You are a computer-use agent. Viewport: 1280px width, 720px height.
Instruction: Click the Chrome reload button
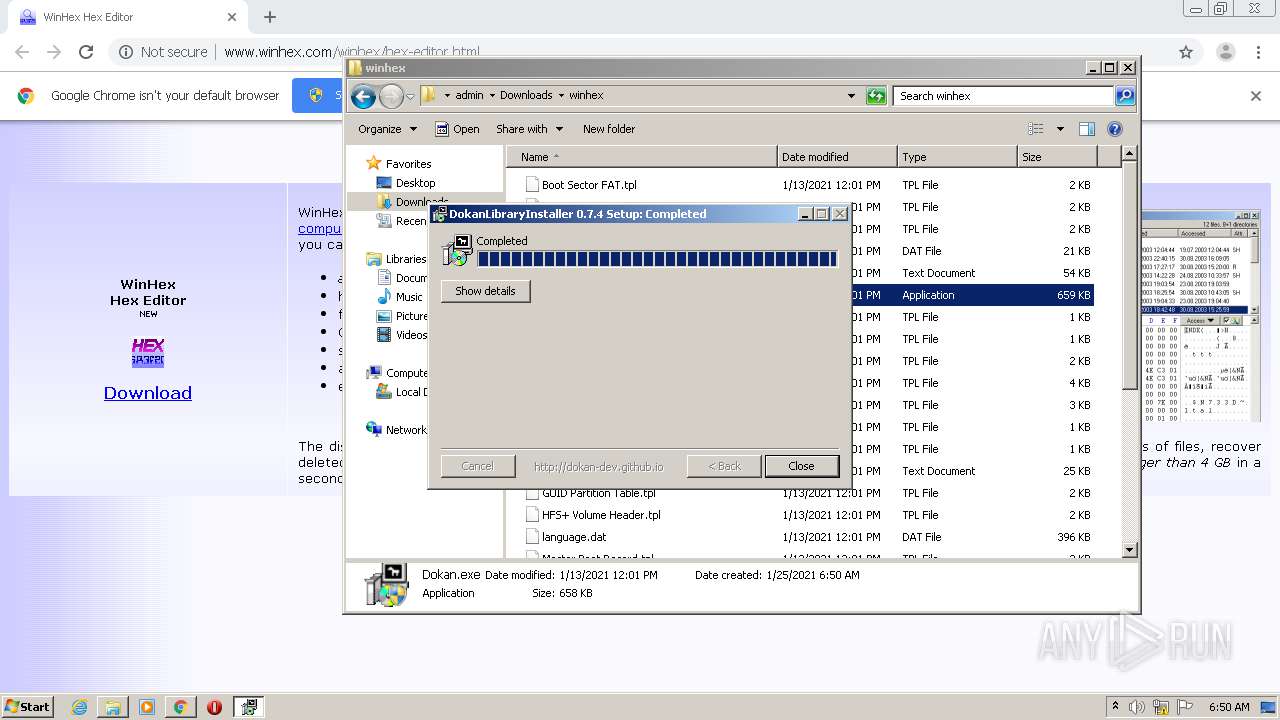tap(86, 52)
